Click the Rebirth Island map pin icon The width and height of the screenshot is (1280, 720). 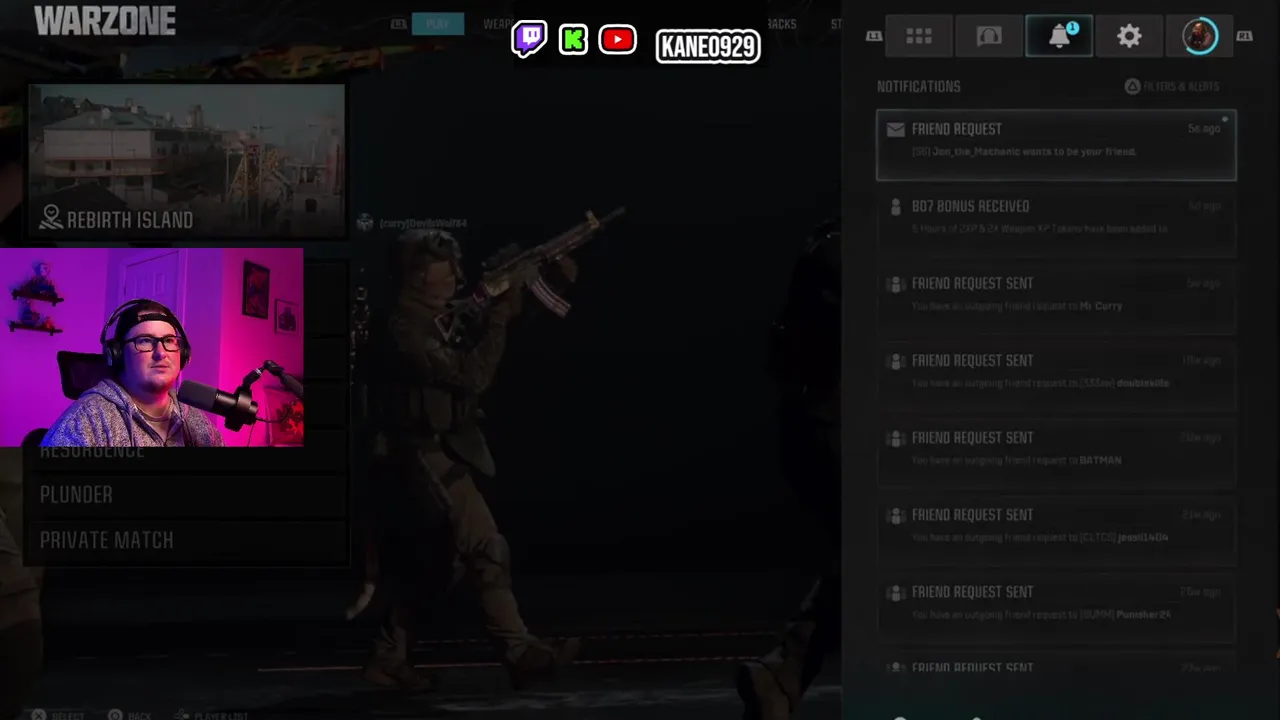(50, 219)
